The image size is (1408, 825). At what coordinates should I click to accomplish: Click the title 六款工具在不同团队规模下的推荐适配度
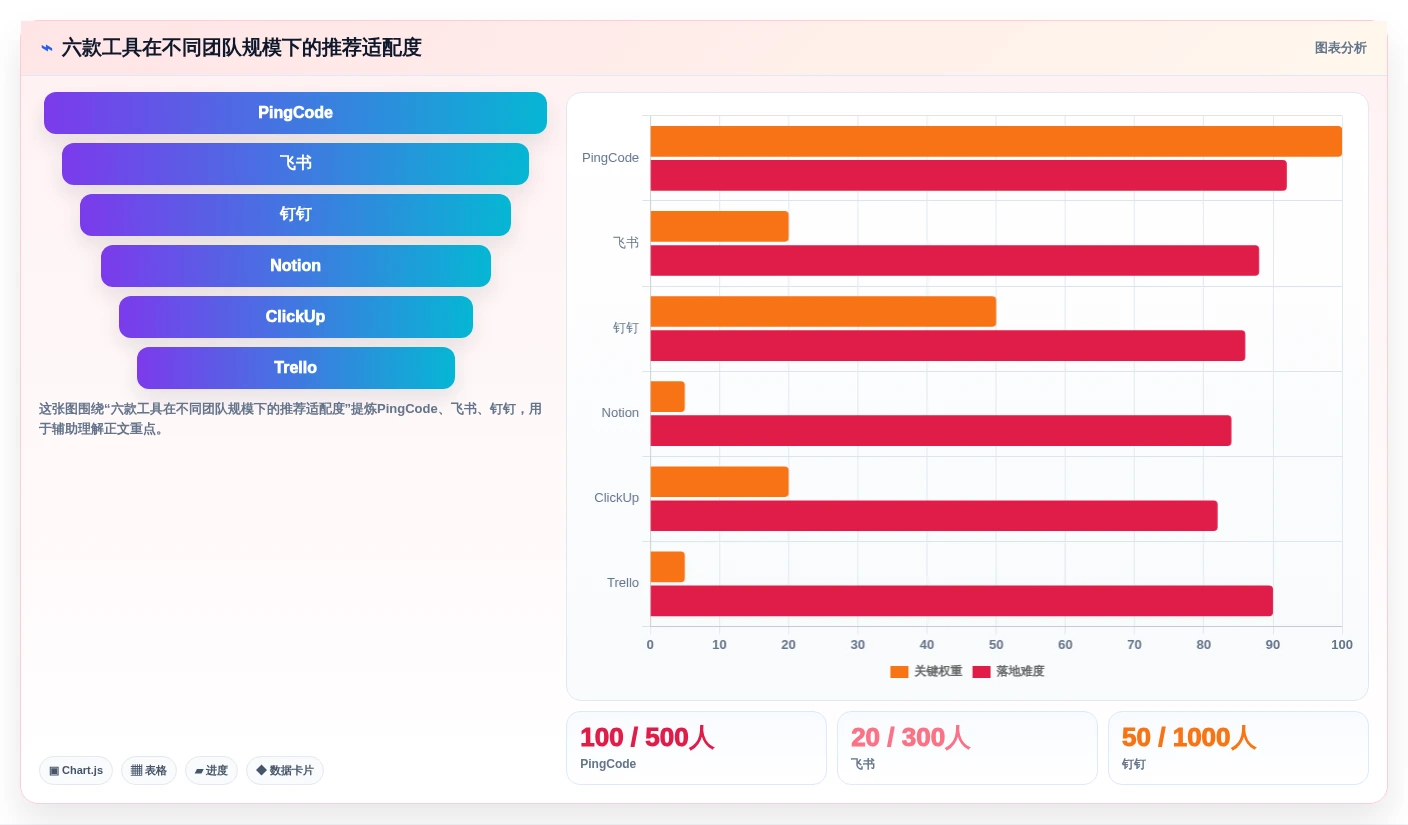[241, 48]
